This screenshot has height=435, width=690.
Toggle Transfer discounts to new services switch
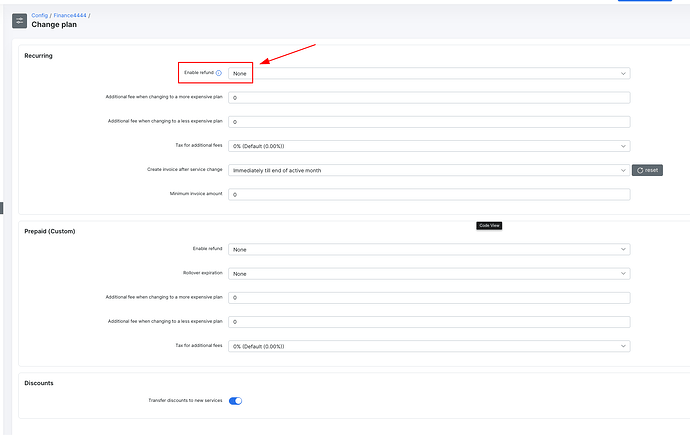point(236,401)
